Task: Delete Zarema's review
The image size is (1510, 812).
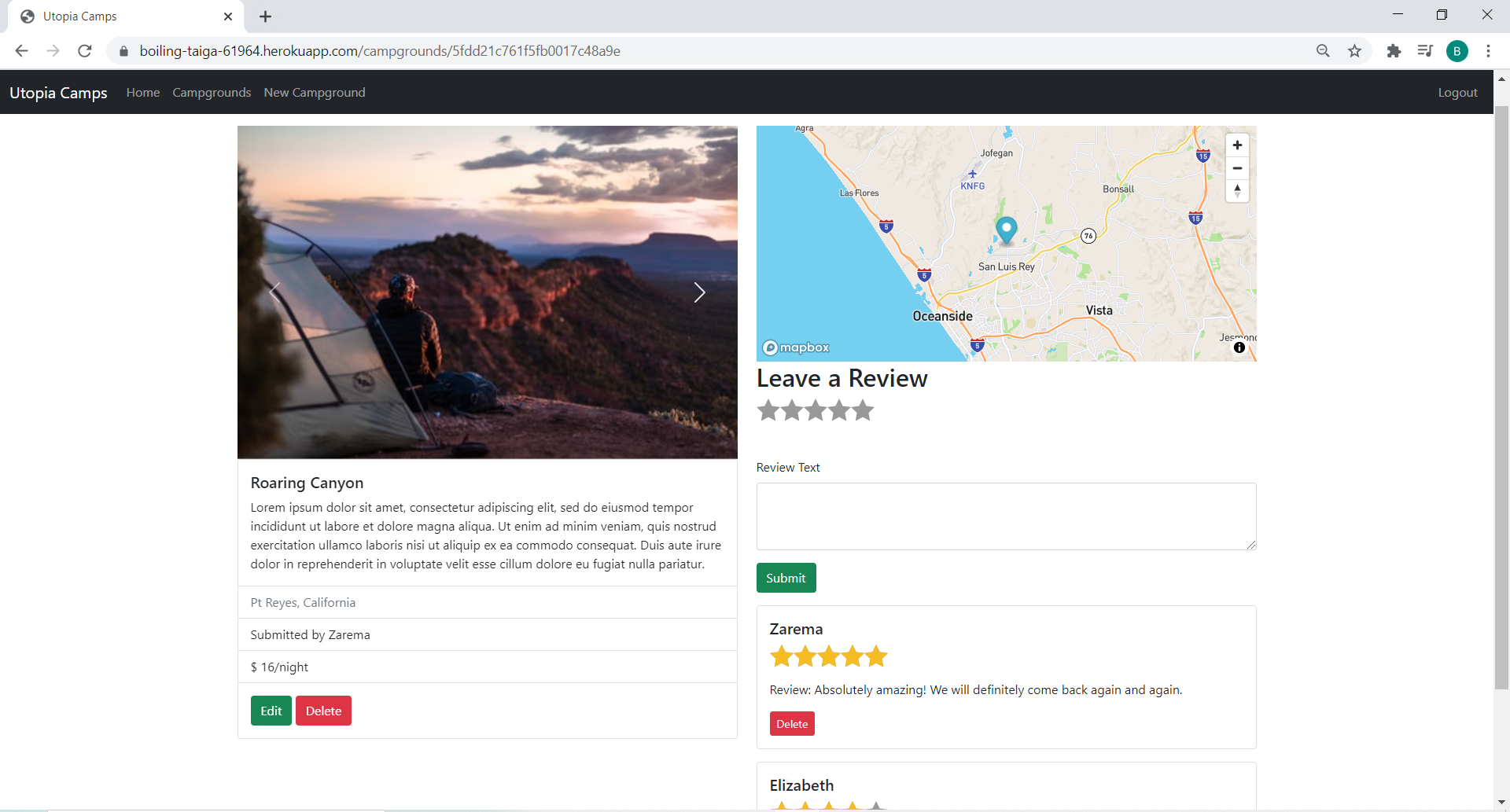Action: [792, 723]
